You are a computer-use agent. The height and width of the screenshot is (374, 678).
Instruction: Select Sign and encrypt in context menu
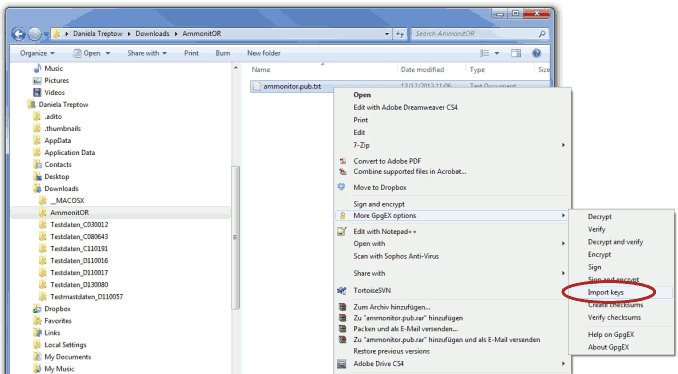pyautogui.click(x=379, y=204)
